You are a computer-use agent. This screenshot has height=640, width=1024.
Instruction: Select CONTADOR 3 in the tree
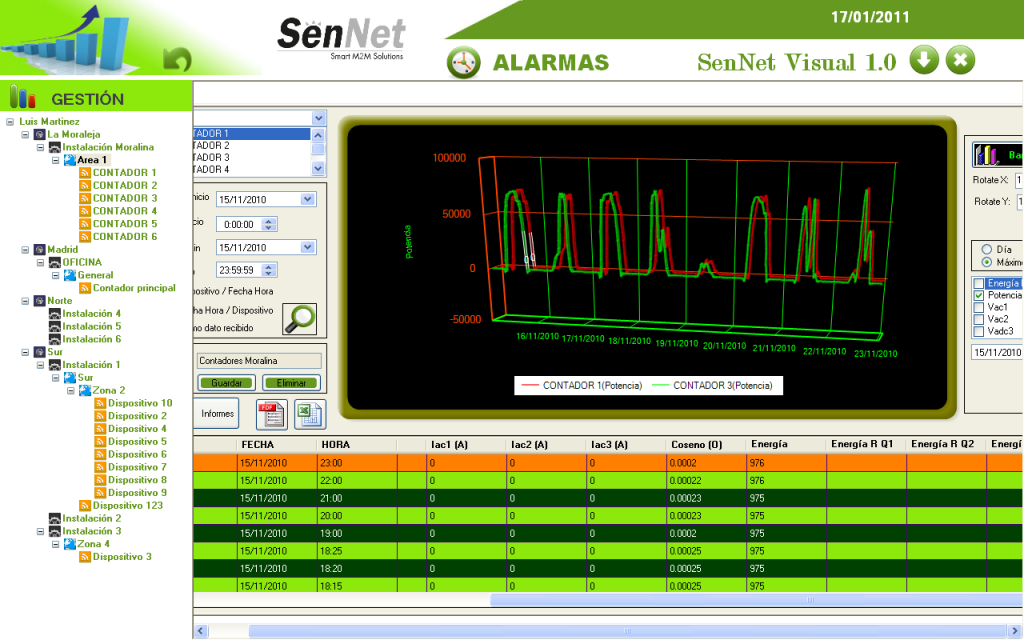pyautogui.click(x=124, y=198)
